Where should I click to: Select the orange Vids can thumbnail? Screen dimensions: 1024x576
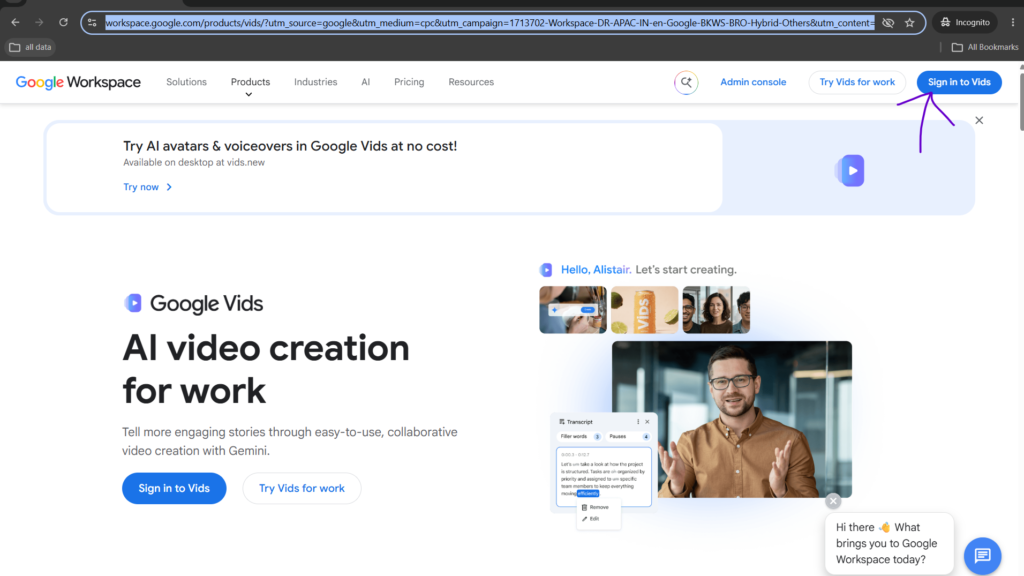(x=645, y=310)
